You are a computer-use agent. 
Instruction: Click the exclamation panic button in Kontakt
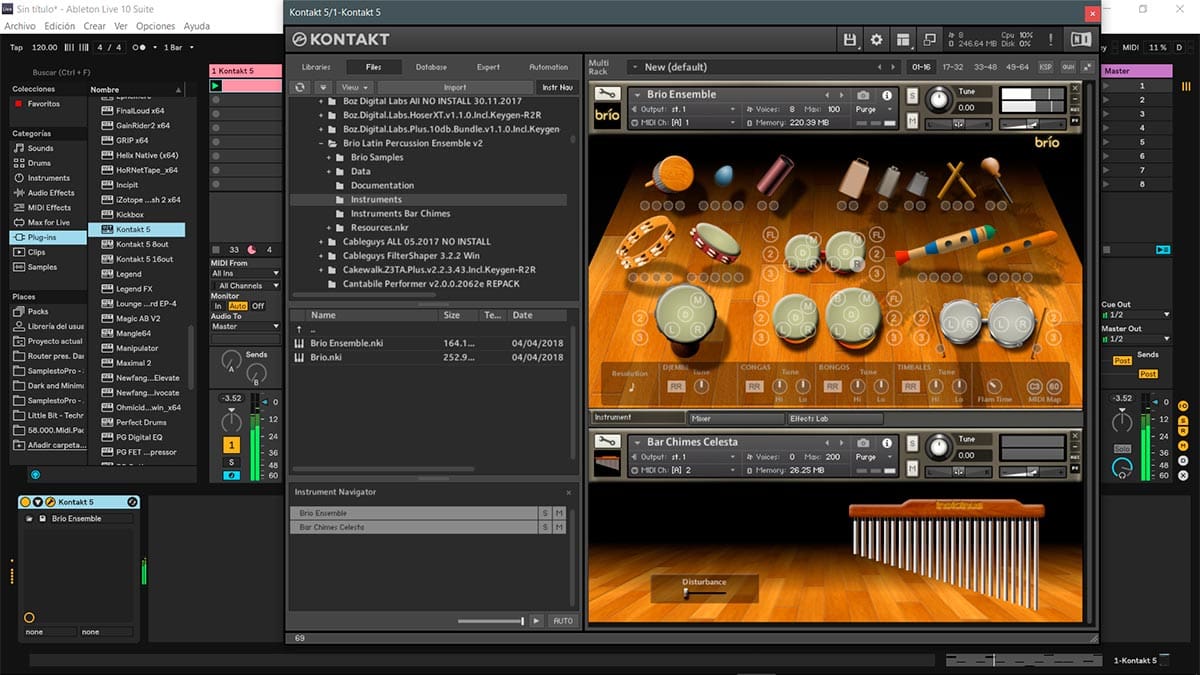point(1050,39)
